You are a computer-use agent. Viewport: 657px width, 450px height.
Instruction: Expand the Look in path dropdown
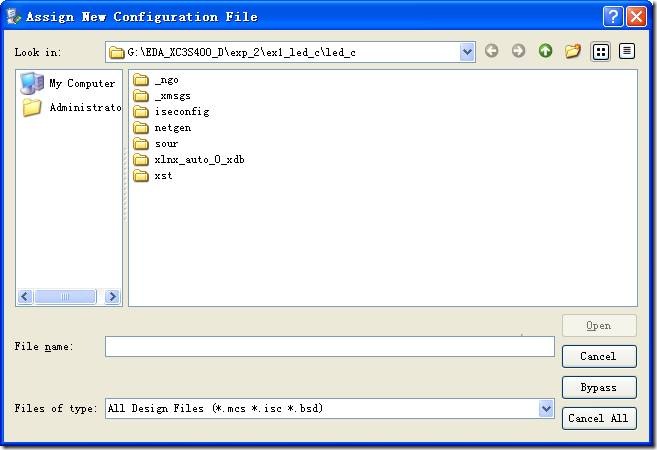click(467, 51)
